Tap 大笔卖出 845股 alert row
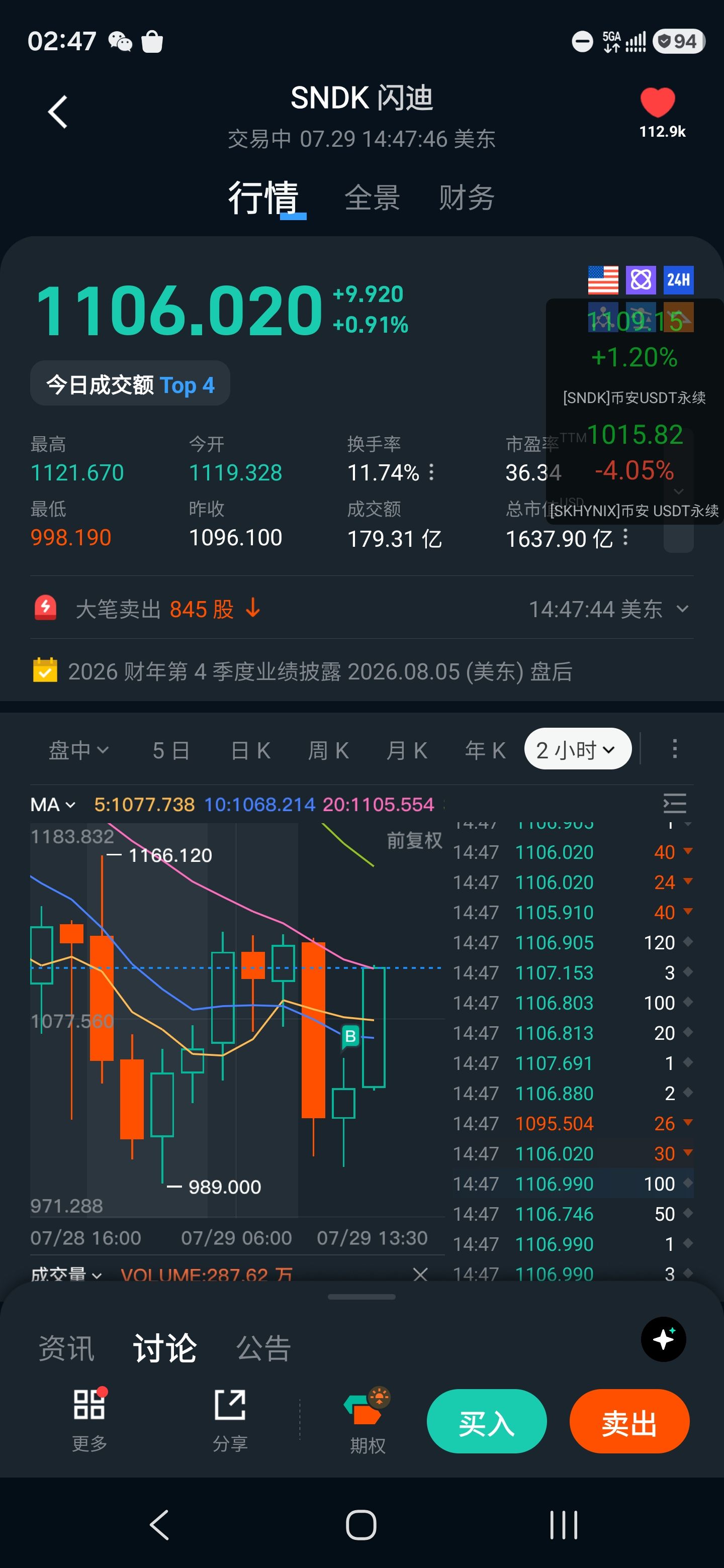 (361, 608)
